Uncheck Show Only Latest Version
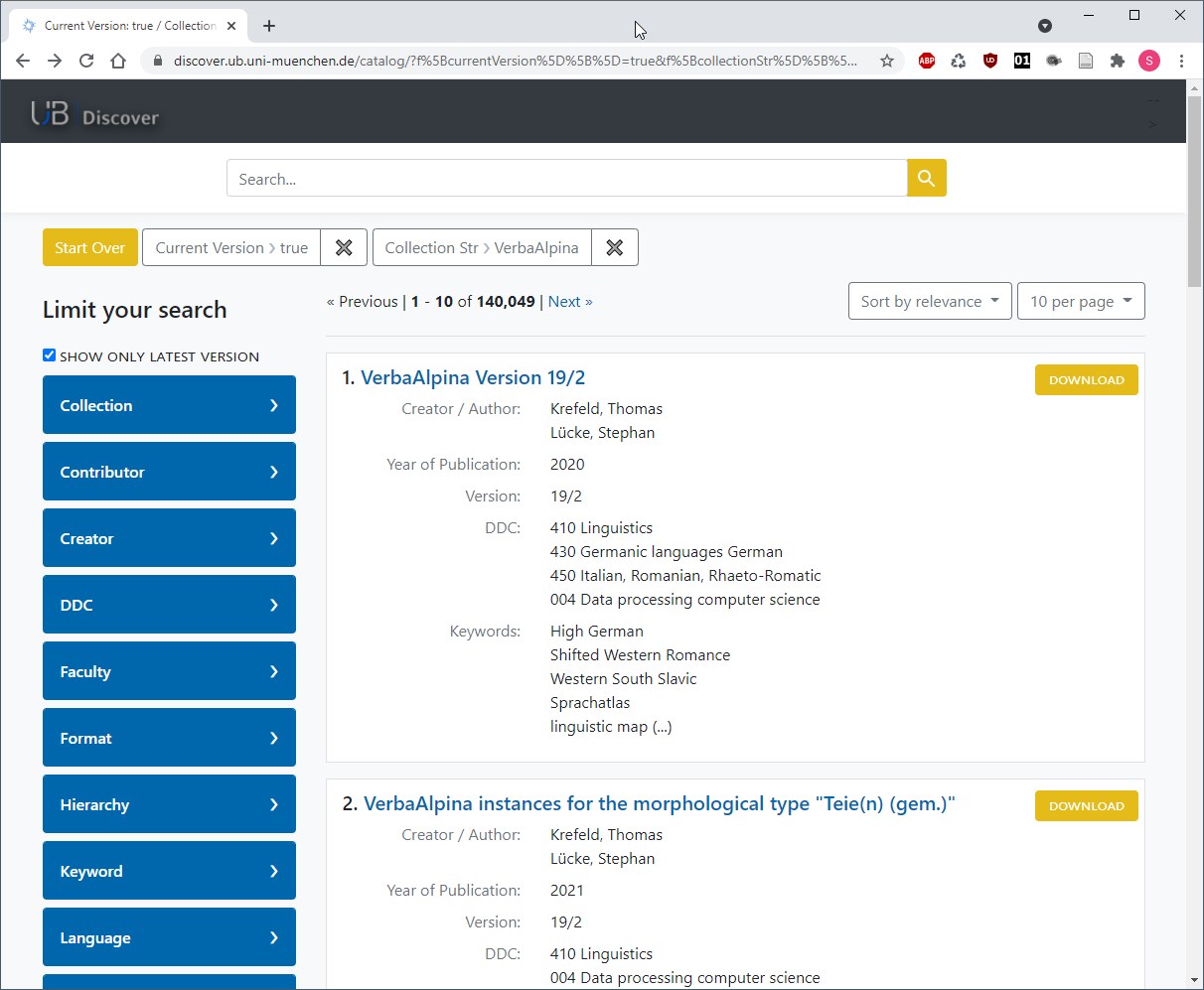This screenshot has height=990, width=1204. [50, 355]
